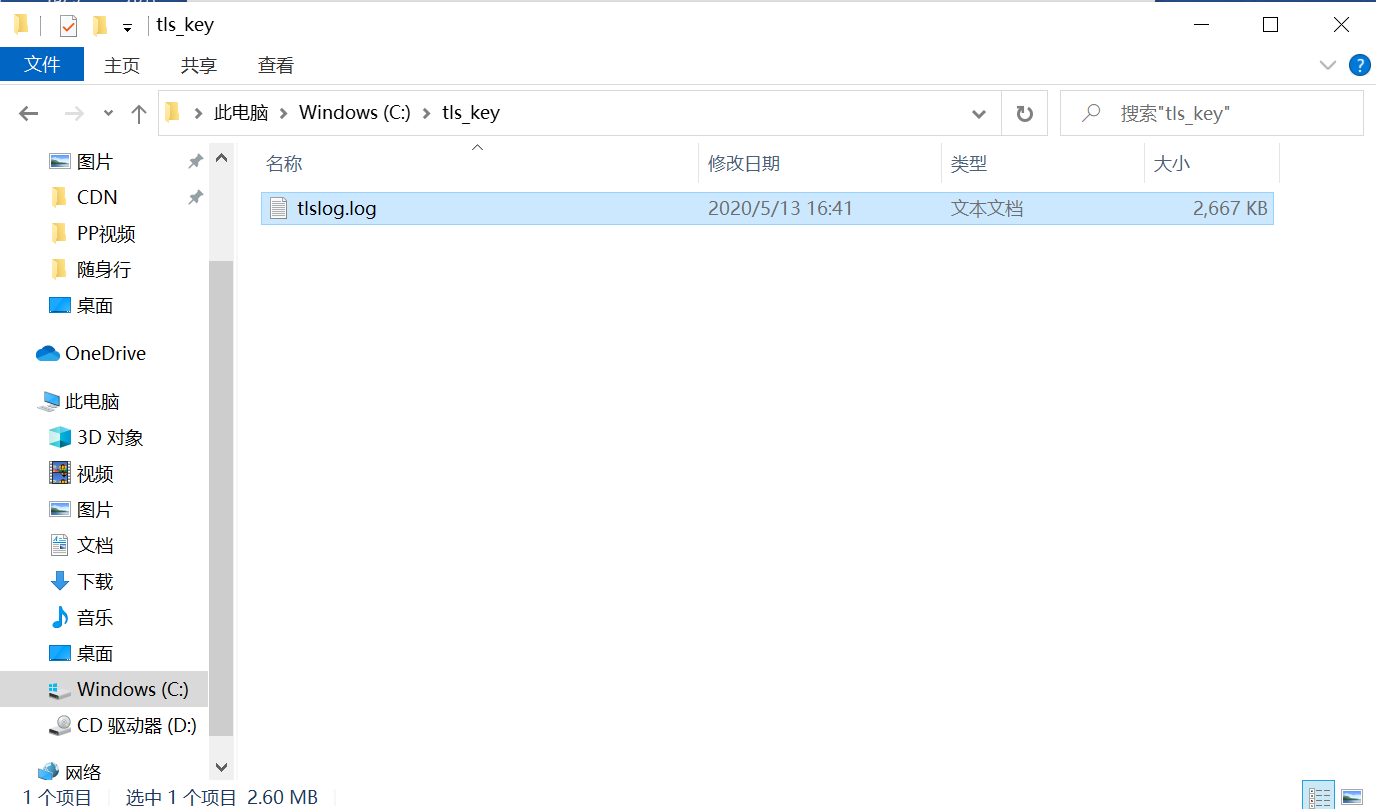
Task: Open CD 驱动器 (D:) in navigation pane
Action: click(x=137, y=725)
